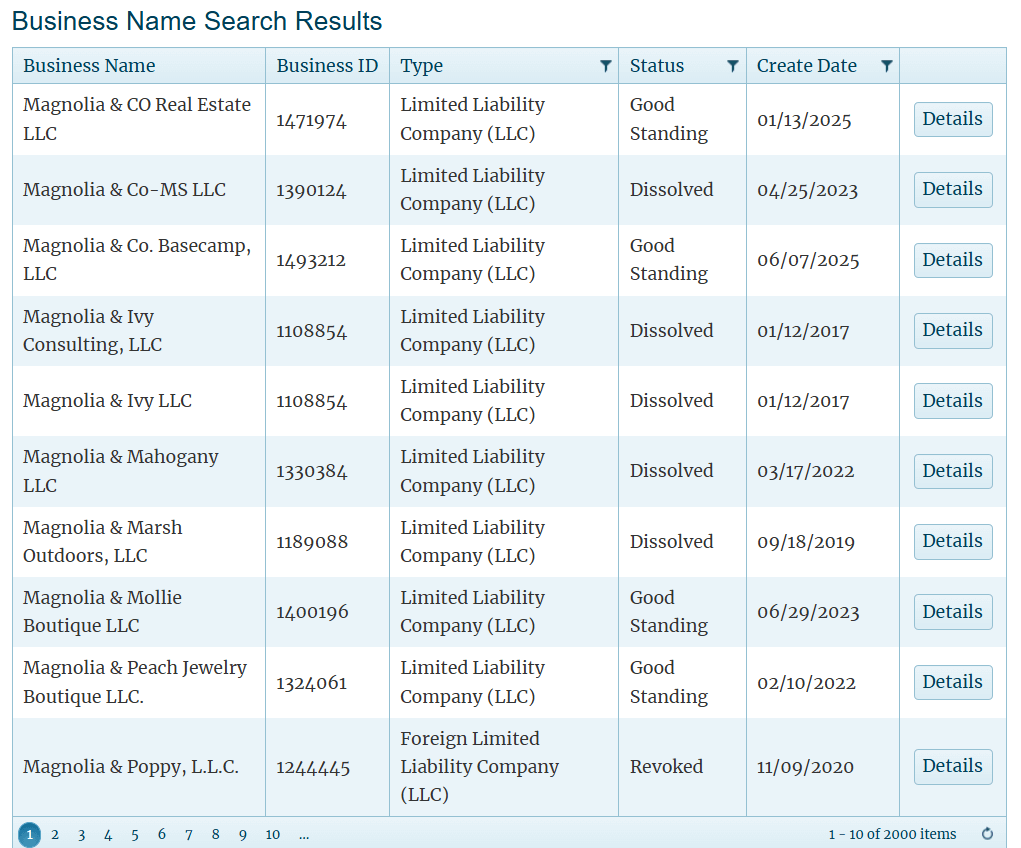Select the Magnolia & Co. Basecamp, LLC name

pyautogui.click(x=137, y=260)
